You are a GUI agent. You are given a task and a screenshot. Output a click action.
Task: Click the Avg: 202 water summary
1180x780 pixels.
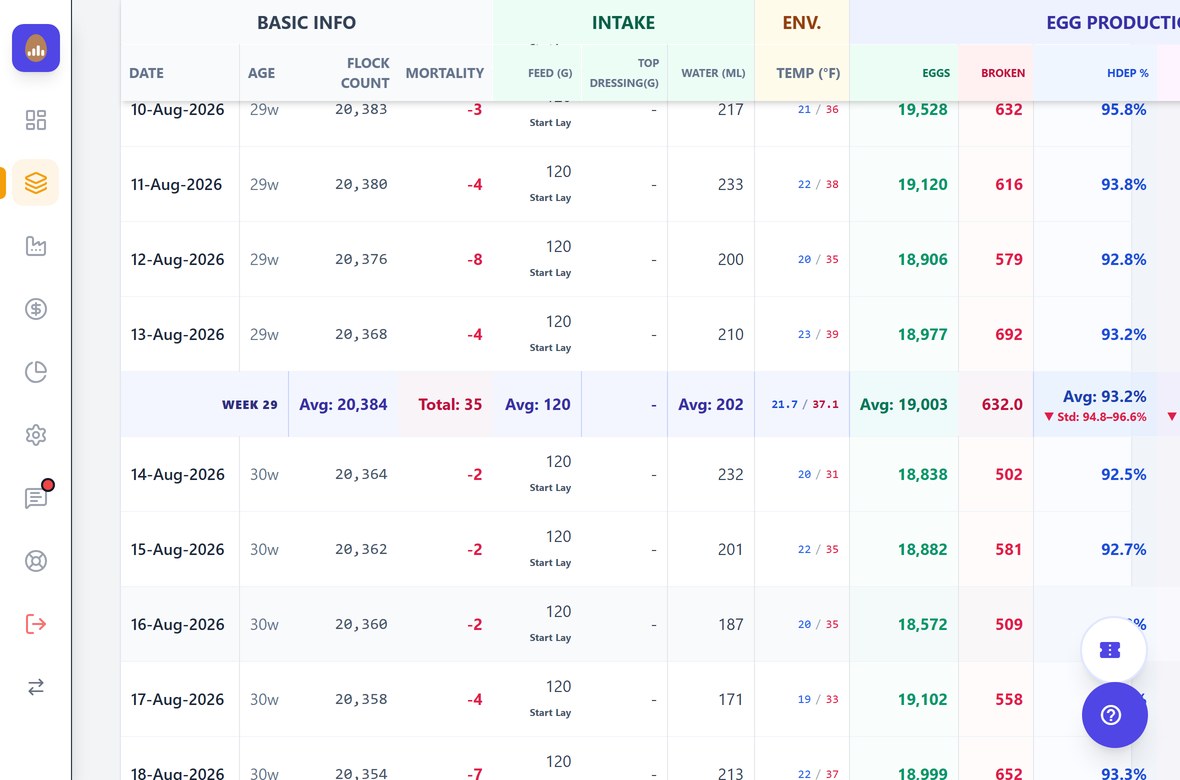click(x=710, y=404)
